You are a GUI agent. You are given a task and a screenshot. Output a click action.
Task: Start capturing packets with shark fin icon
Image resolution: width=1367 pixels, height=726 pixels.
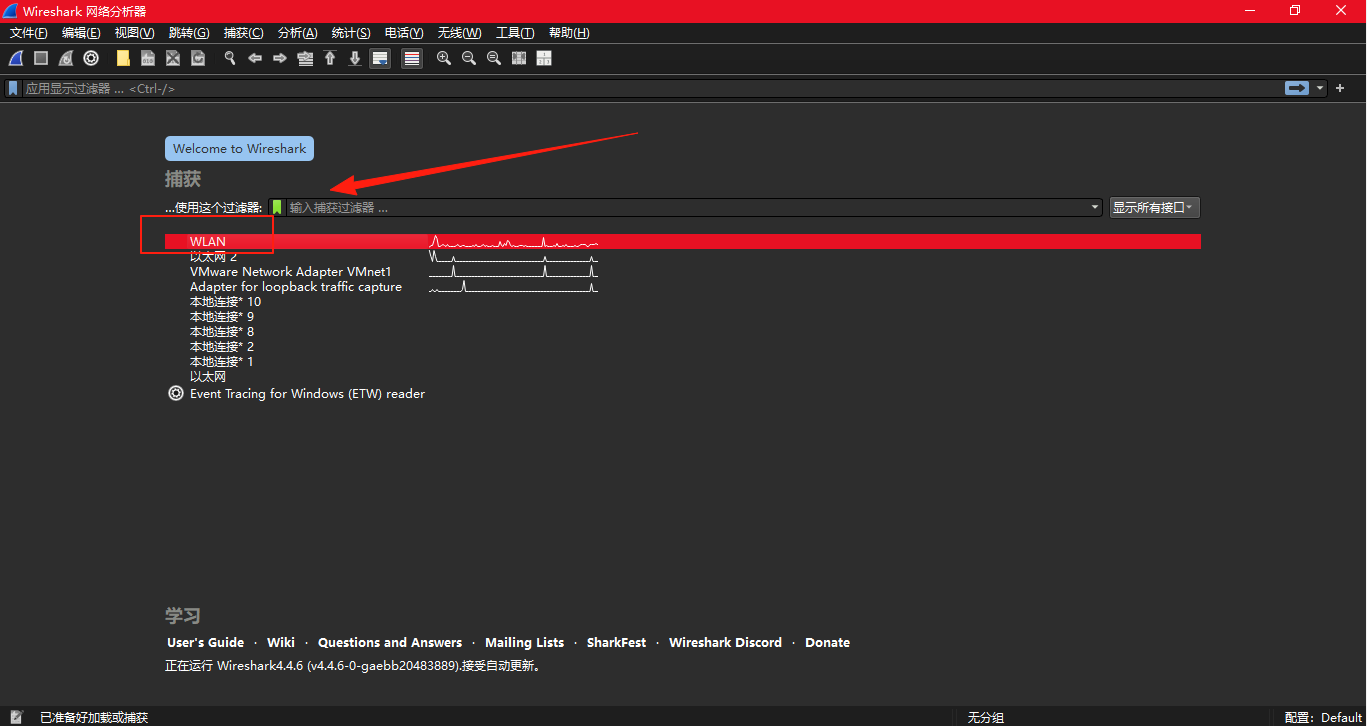[16, 58]
